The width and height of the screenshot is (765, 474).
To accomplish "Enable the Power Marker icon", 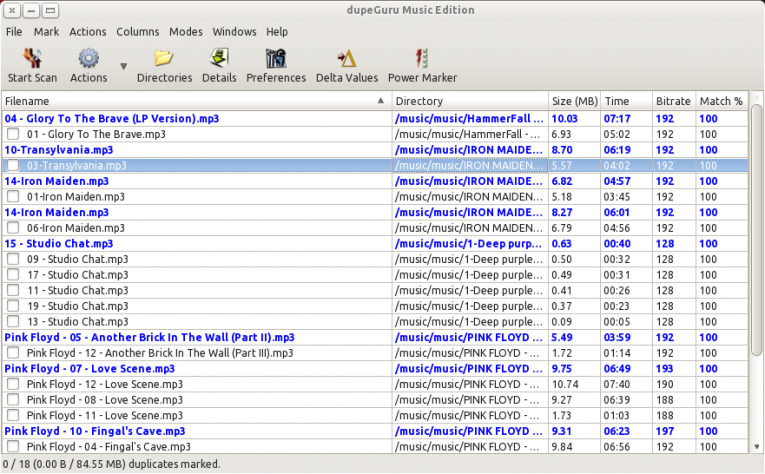I will 422,59.
